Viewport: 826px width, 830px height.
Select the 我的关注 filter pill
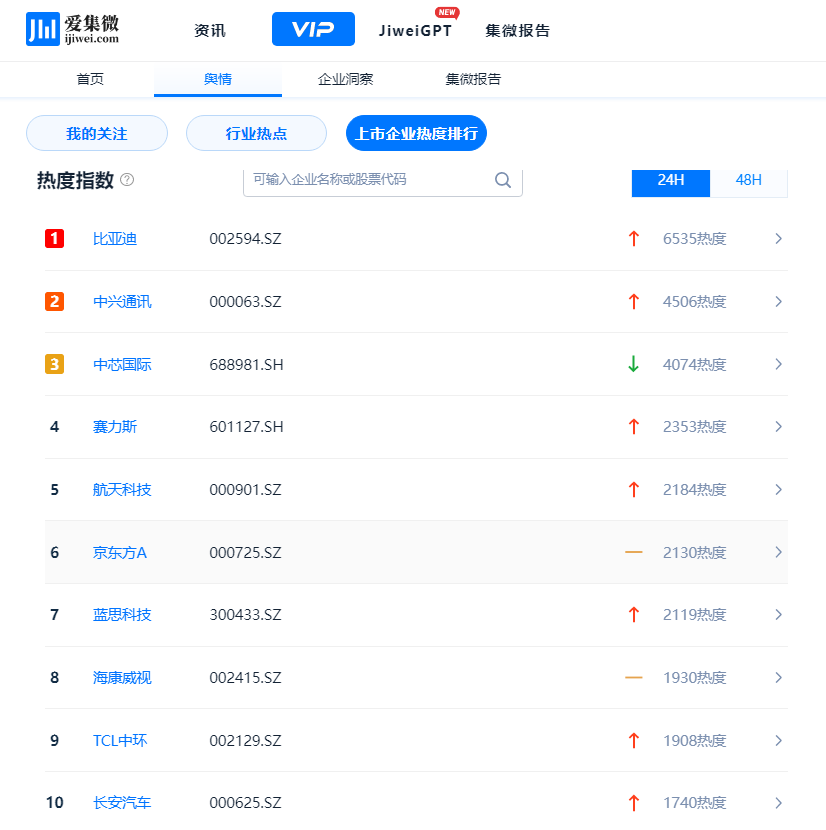tap(97, 133)
